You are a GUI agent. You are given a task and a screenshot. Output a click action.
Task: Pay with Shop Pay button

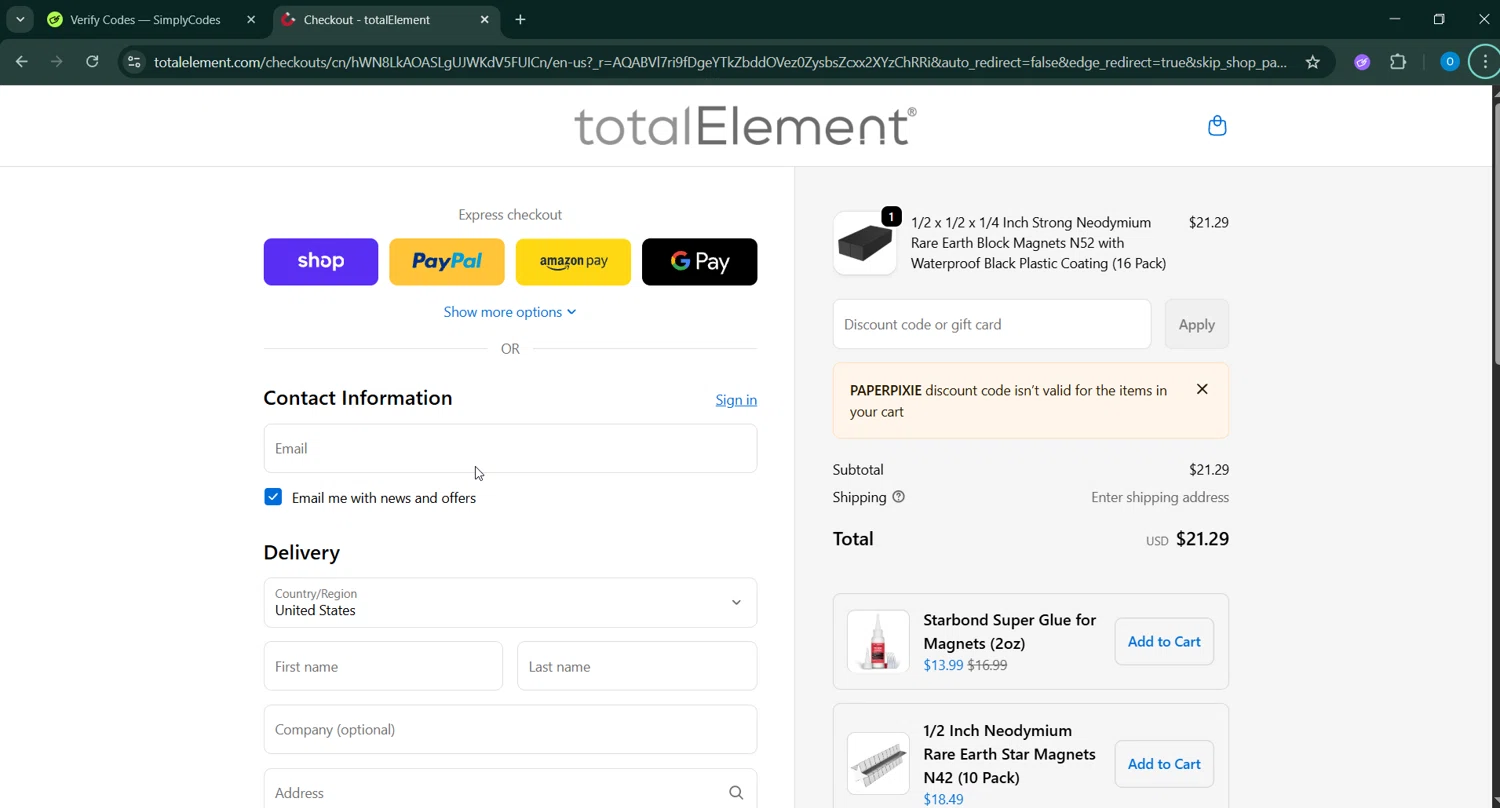tap(321, 262)
